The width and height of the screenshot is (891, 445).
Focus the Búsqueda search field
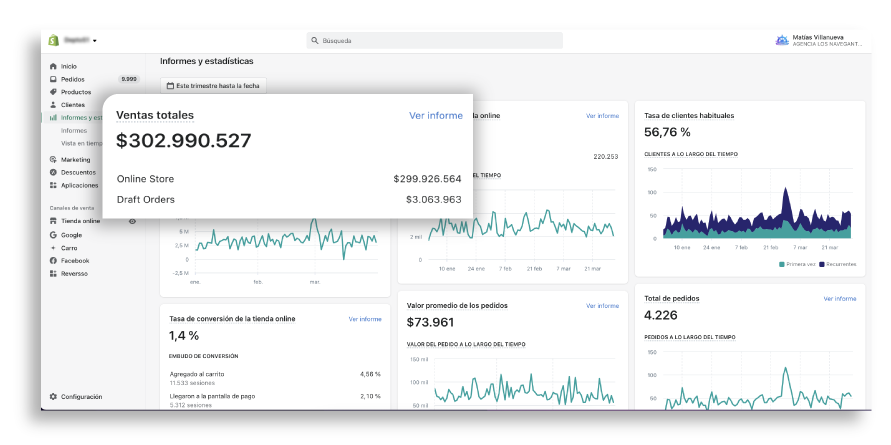435,40
